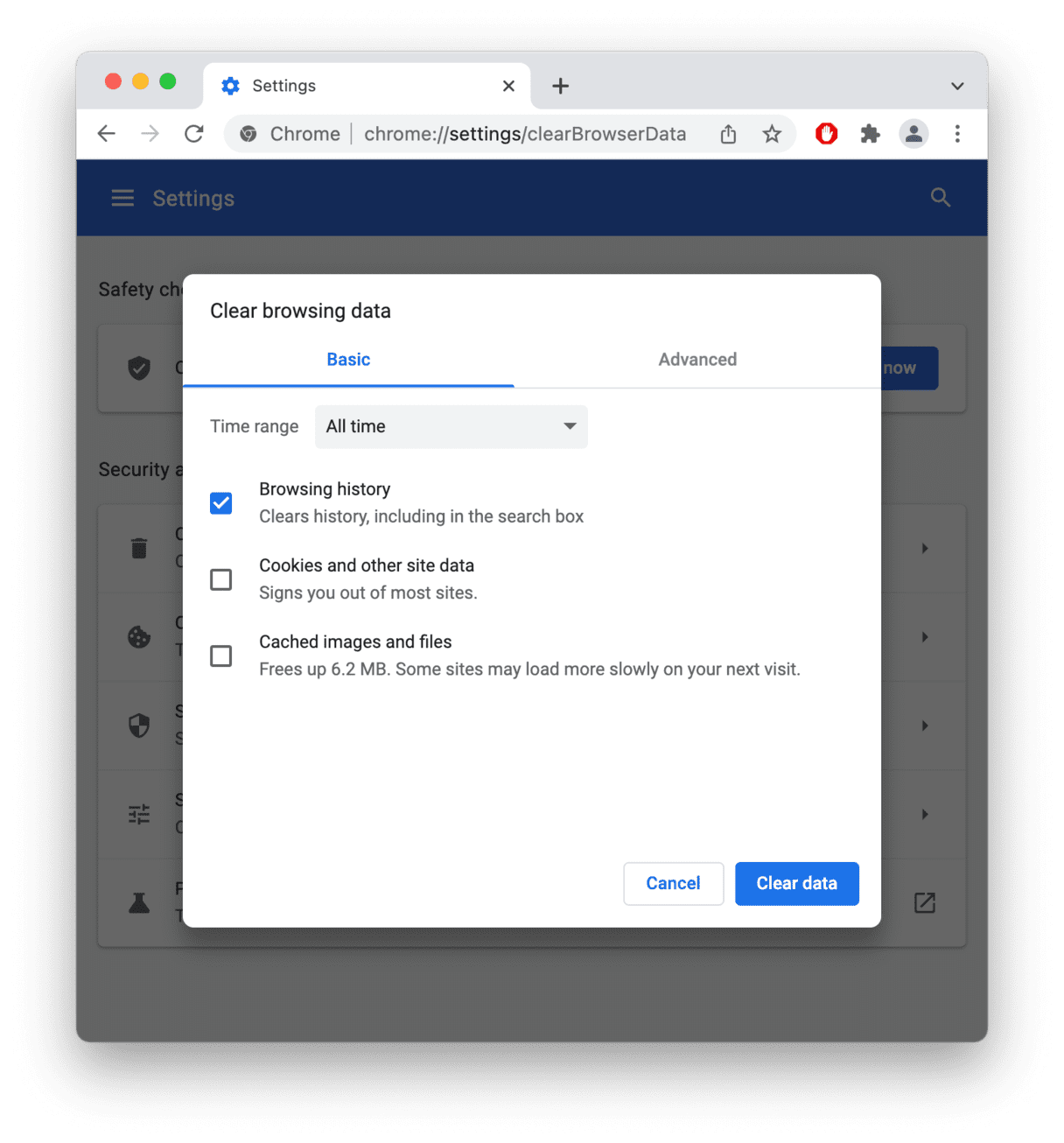Expand the security shield row arrow

(x=925, y=726)
